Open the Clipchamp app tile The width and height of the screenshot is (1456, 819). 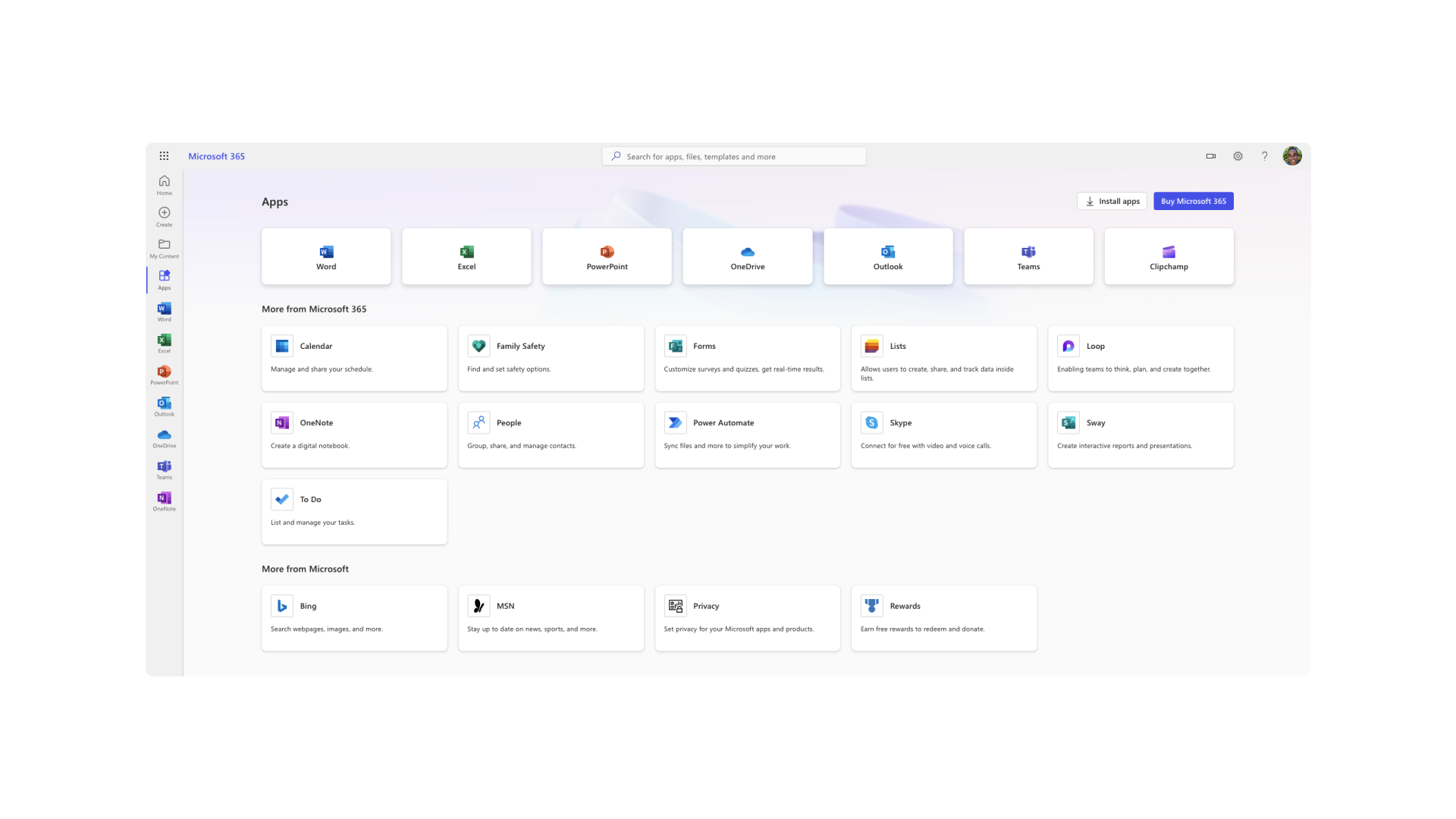[1169, 256]
